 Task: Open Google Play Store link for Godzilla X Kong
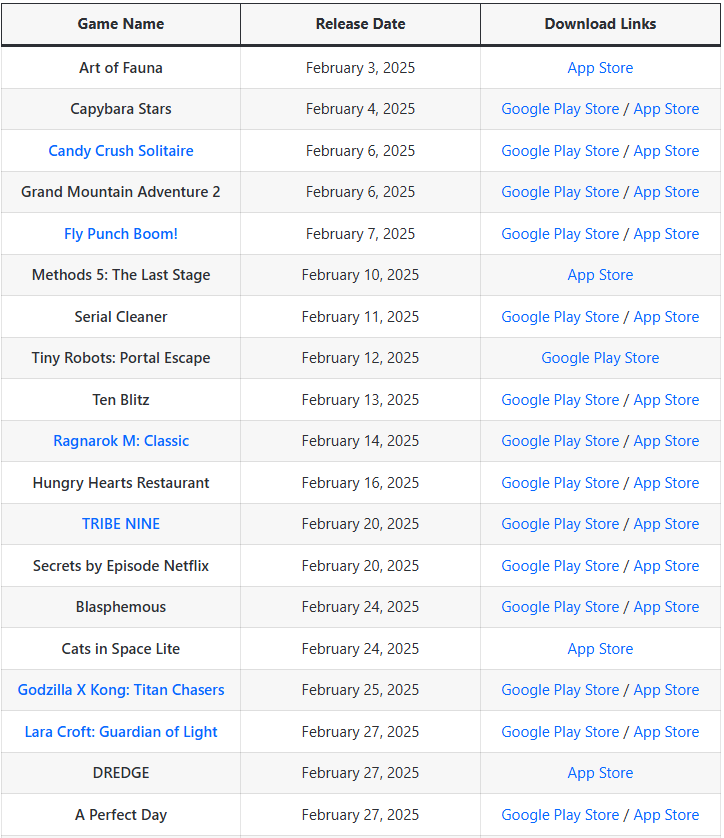(x=560, y=690)
